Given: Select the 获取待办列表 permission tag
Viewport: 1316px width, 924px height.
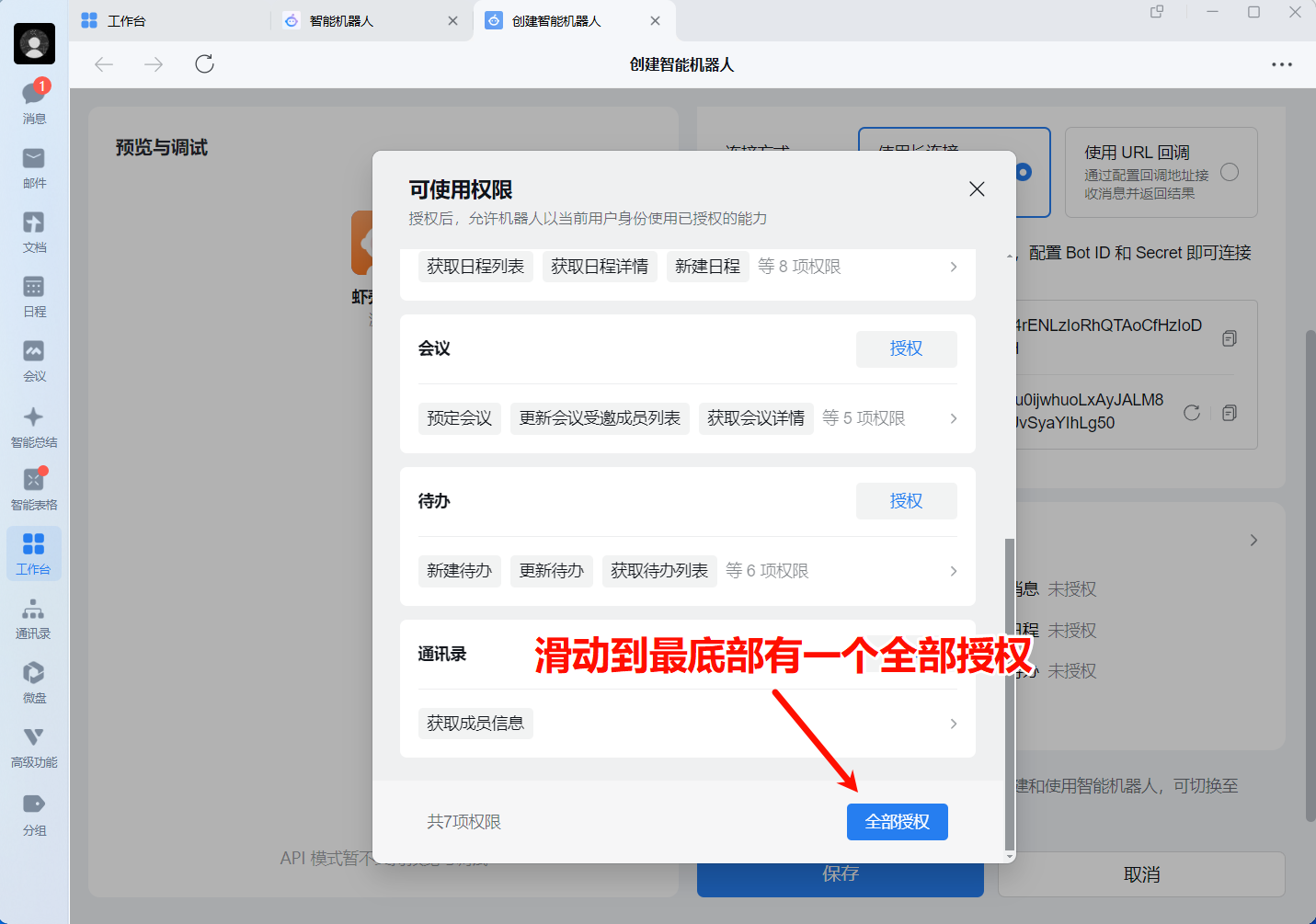Looking at the screenshot, I should tap(659, 571).
